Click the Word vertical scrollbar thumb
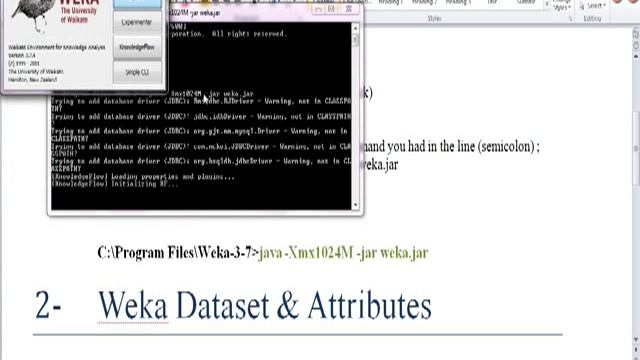This screenshot has width=640, height=360. coord(636,148)
